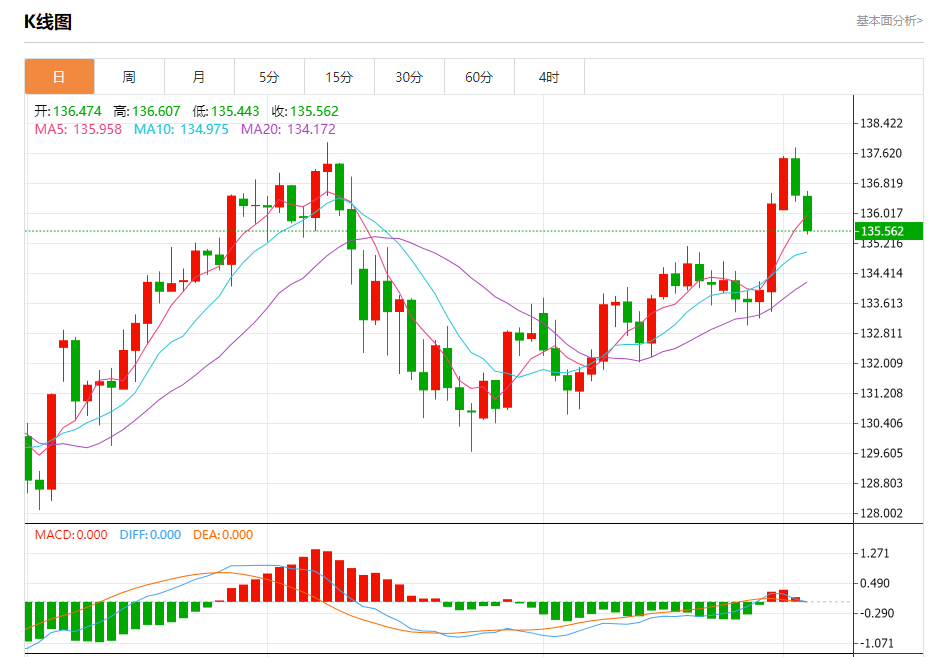Viewport: 937px width, 657px height.
Task: Click the high price 136.607
Action: [156, 111]
